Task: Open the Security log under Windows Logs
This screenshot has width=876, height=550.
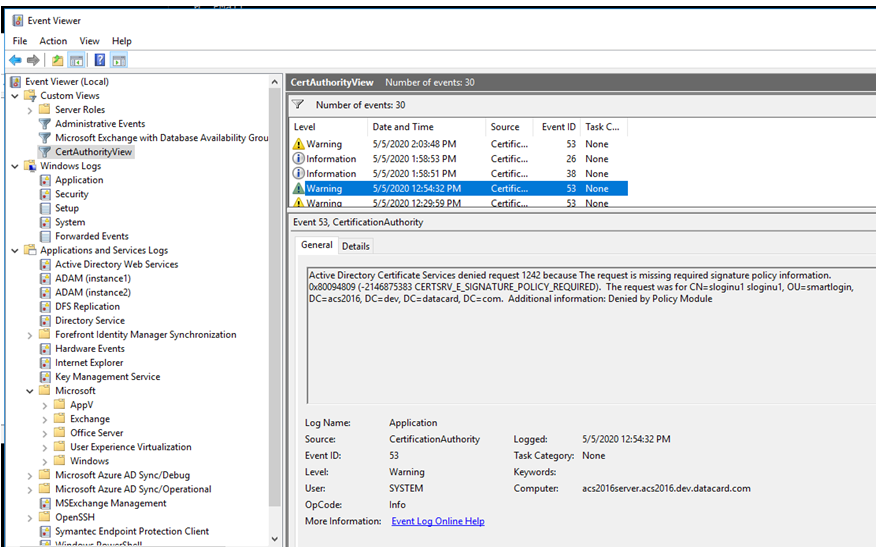Action: pos(71,194)
